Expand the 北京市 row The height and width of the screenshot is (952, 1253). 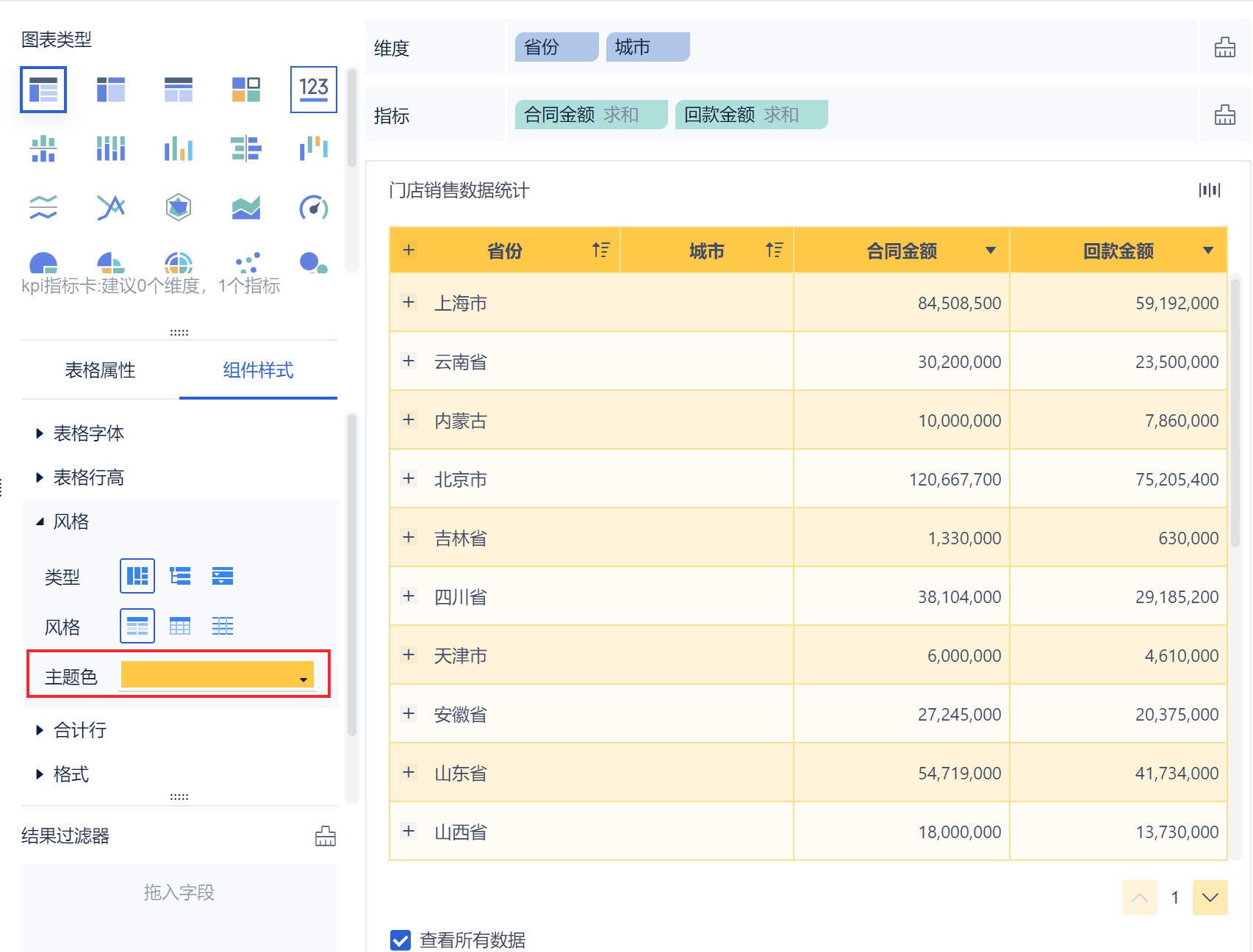point(409,478)
